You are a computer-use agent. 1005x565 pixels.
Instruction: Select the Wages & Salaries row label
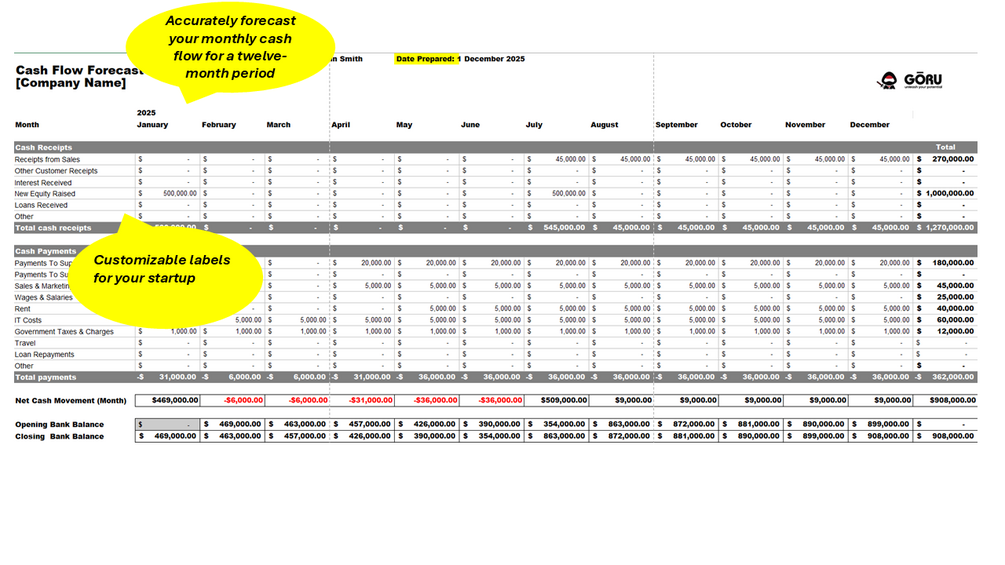point(44,297)
